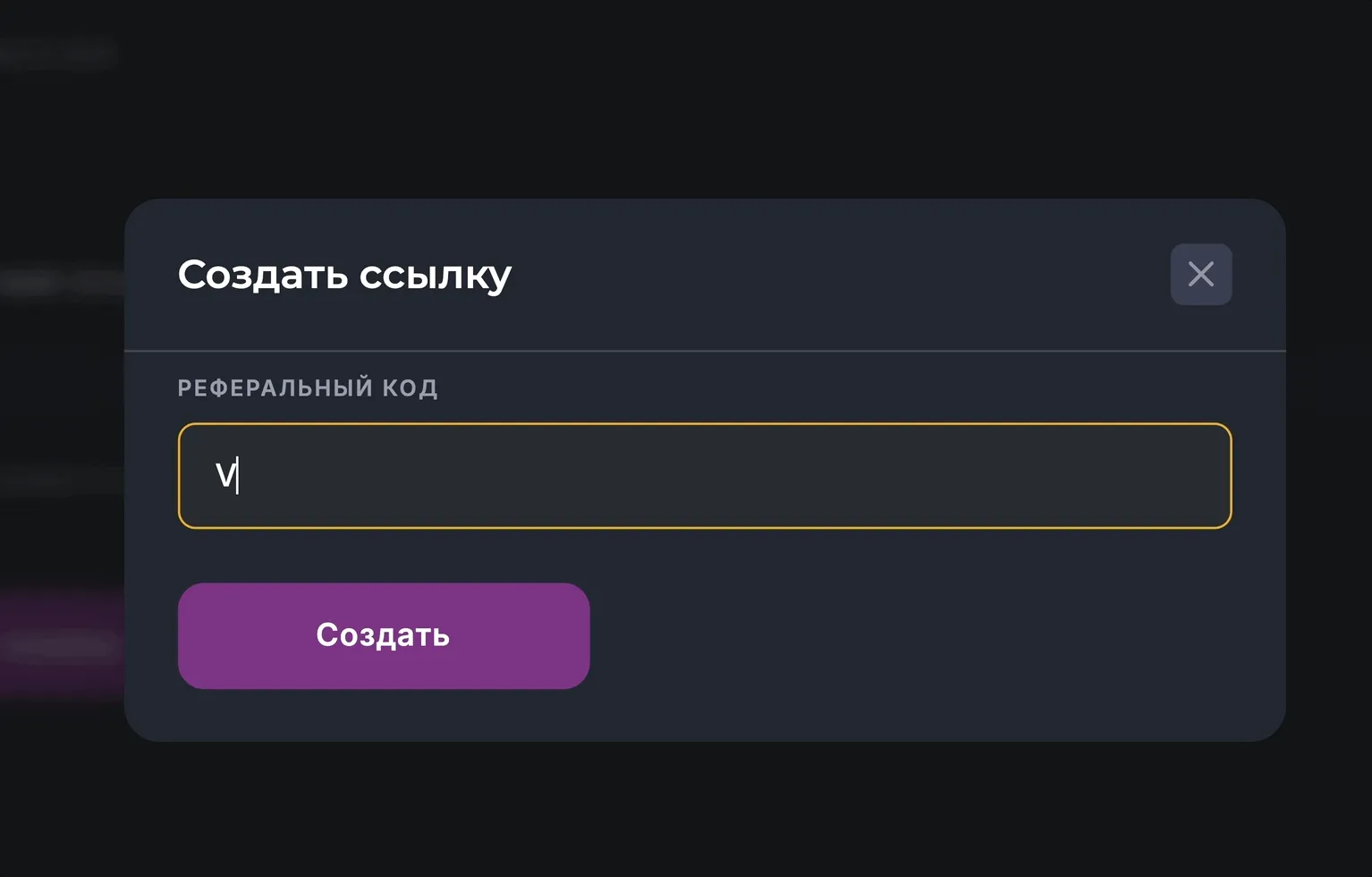Click the top blurred sidebar menu entry
Viewport: 1372px width, 877px height.
58,52
